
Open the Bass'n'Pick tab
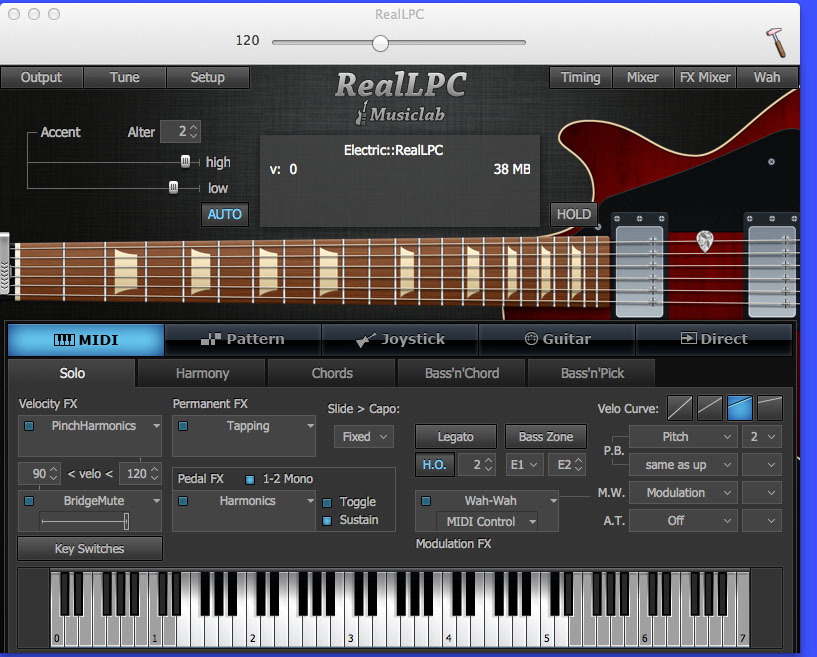click(592, 374)
